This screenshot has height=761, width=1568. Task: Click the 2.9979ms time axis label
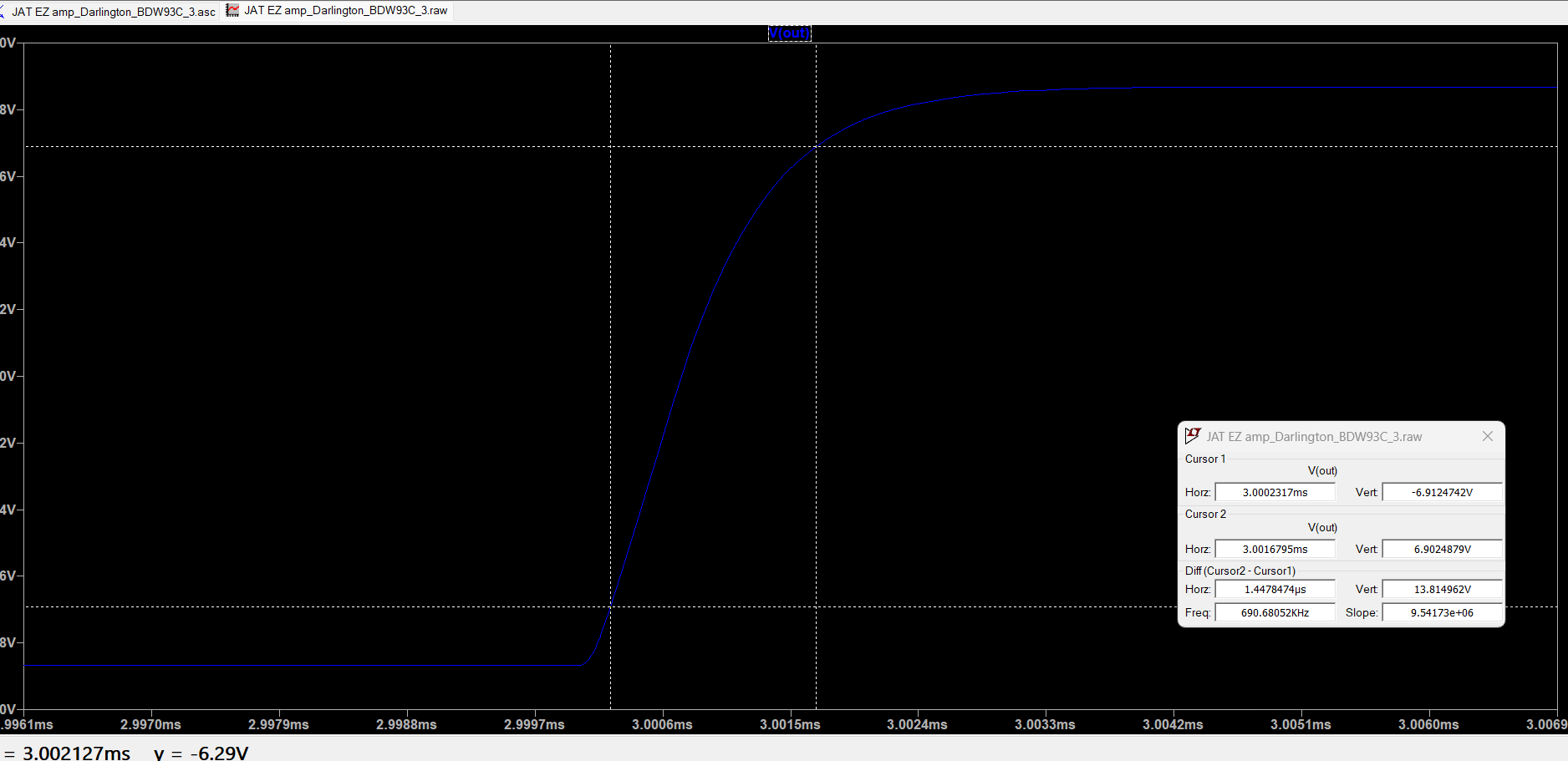click(x=278, y=724)
